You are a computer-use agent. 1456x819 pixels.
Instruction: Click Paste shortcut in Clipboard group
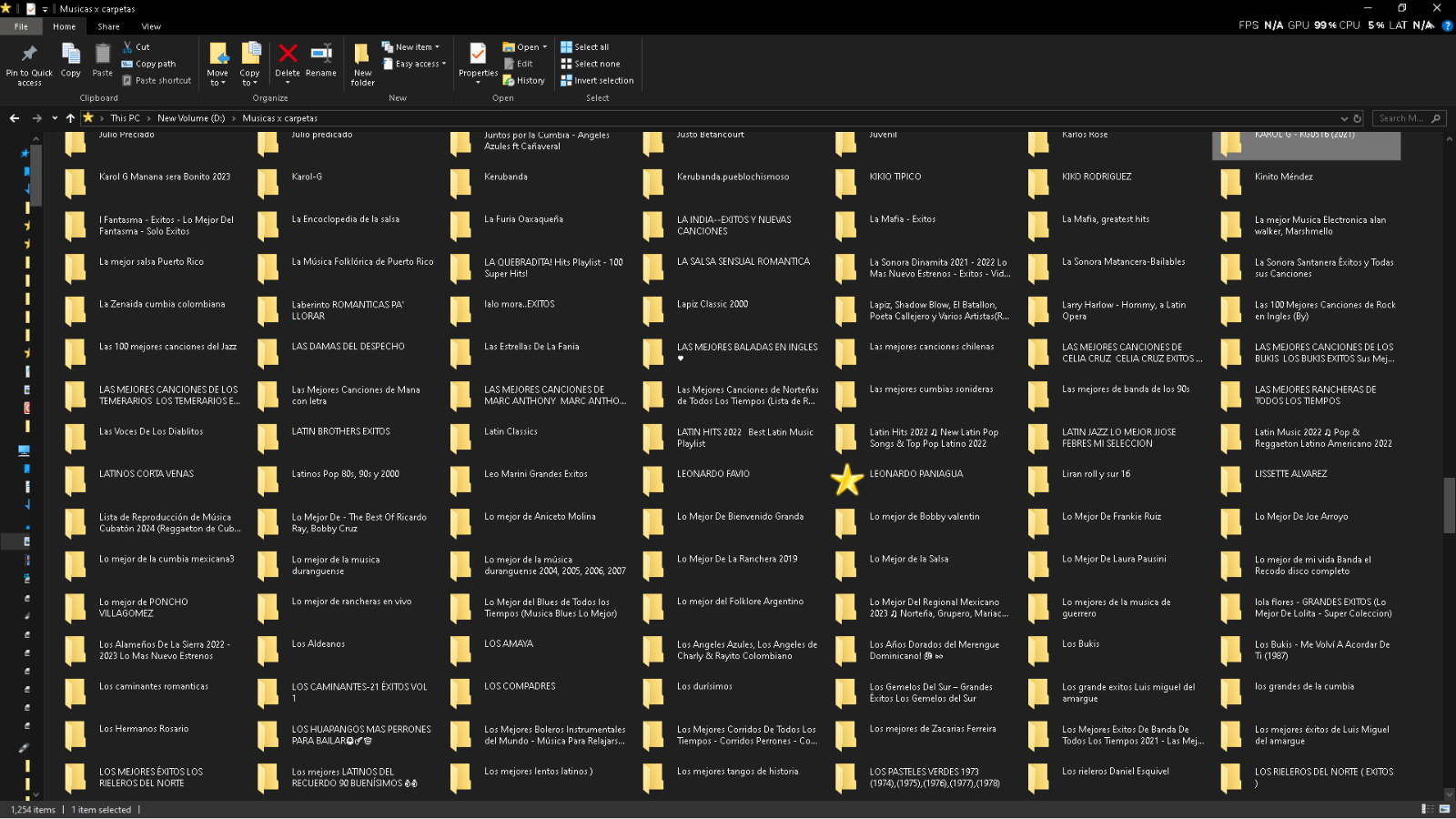point(157,80)
